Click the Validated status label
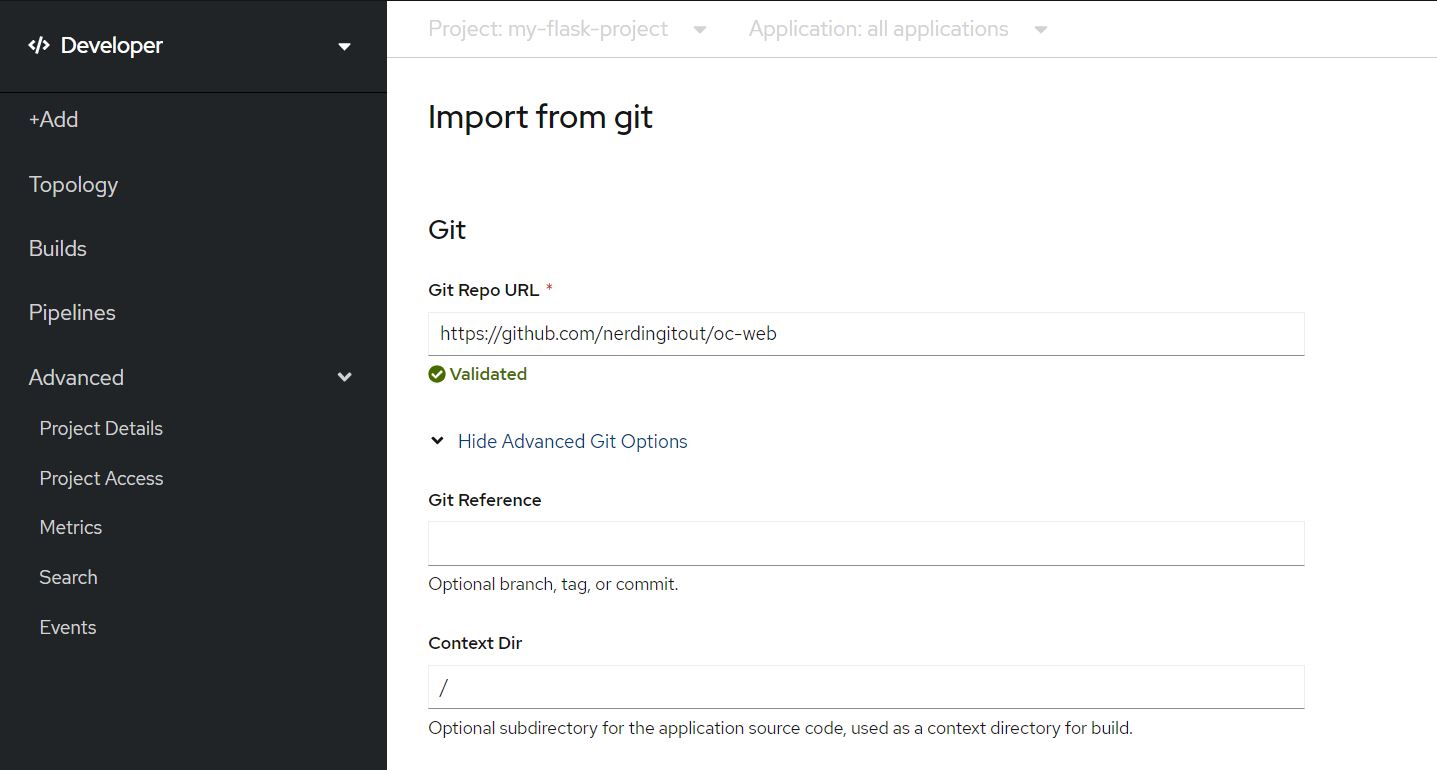The height and width of the screenshot is (770, 1437). click(489, 373)
